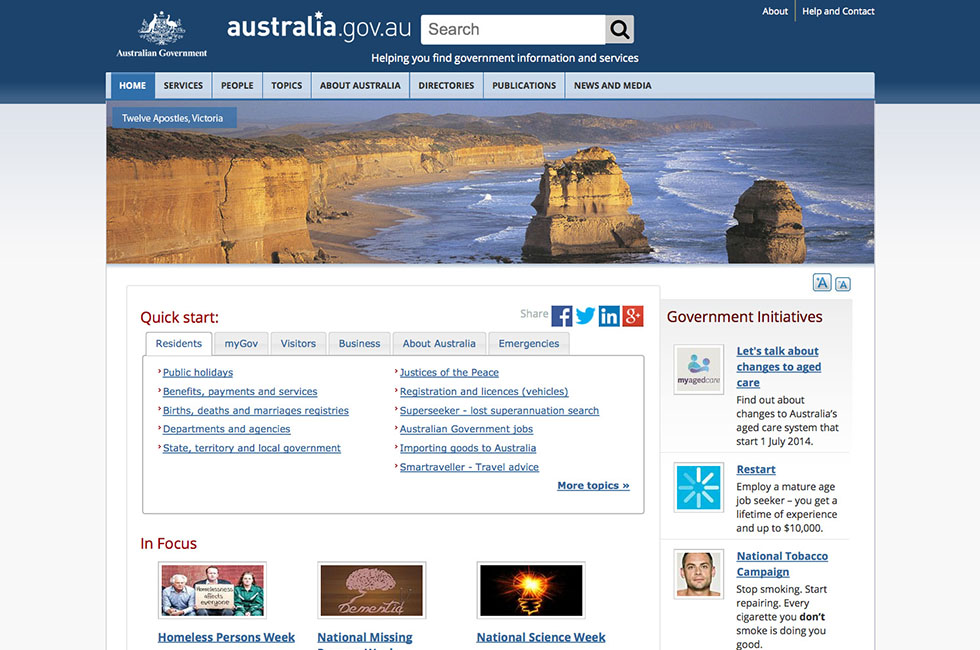Click the Twelve Apostles banner image
This screenshot has width=980, height=650.
(490, 182)
